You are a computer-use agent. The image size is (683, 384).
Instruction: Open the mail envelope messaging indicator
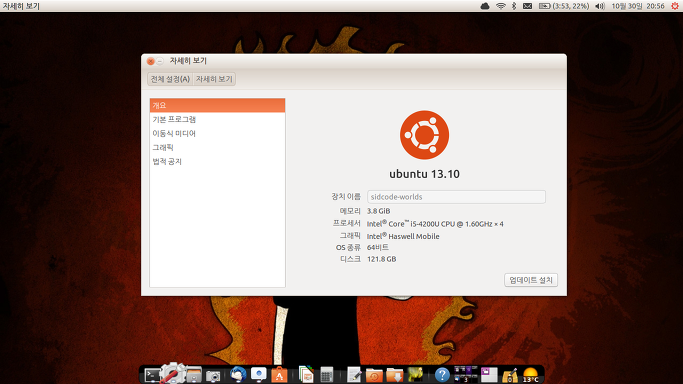pos(527,6)
